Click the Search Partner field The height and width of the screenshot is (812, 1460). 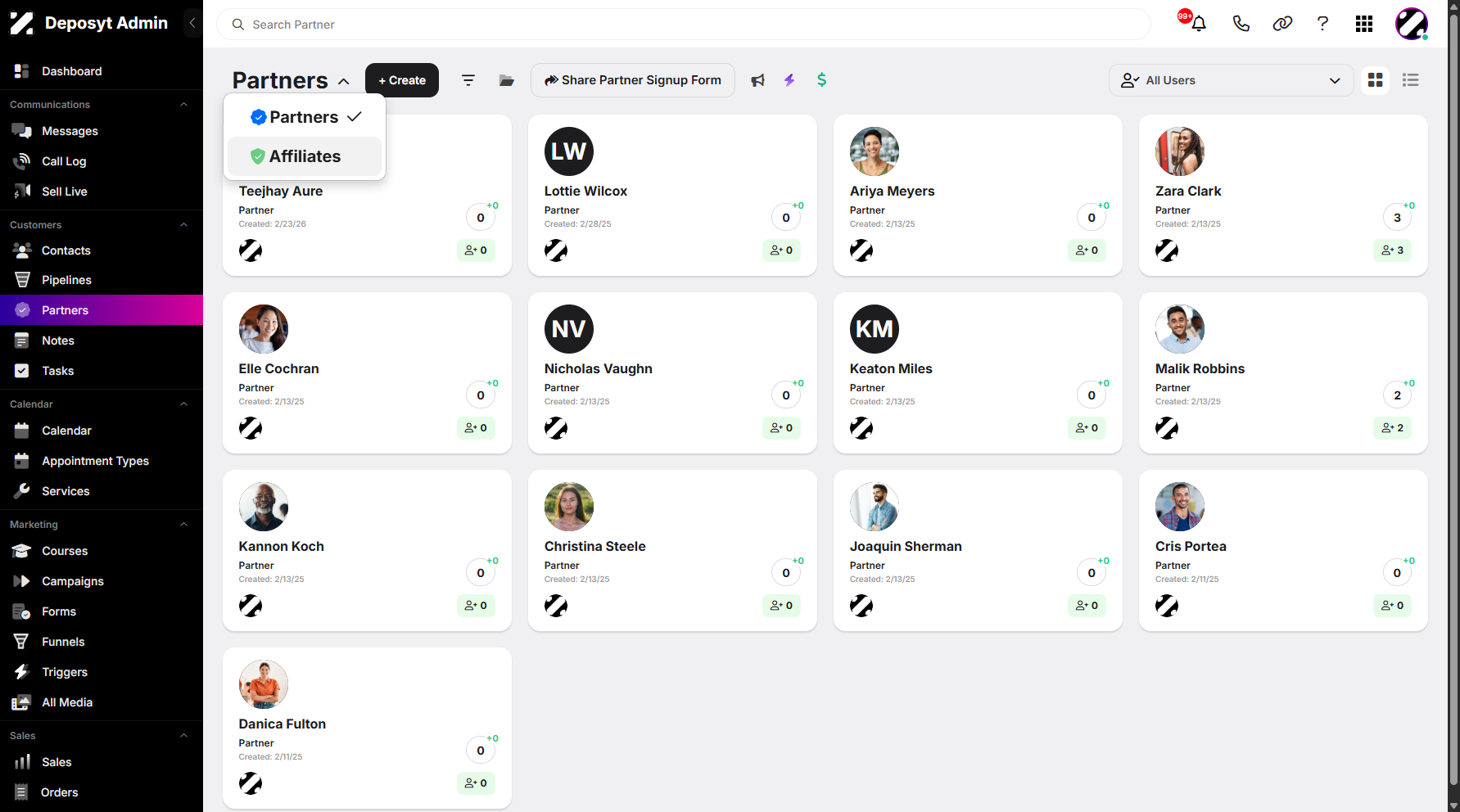tap(684, 25)
